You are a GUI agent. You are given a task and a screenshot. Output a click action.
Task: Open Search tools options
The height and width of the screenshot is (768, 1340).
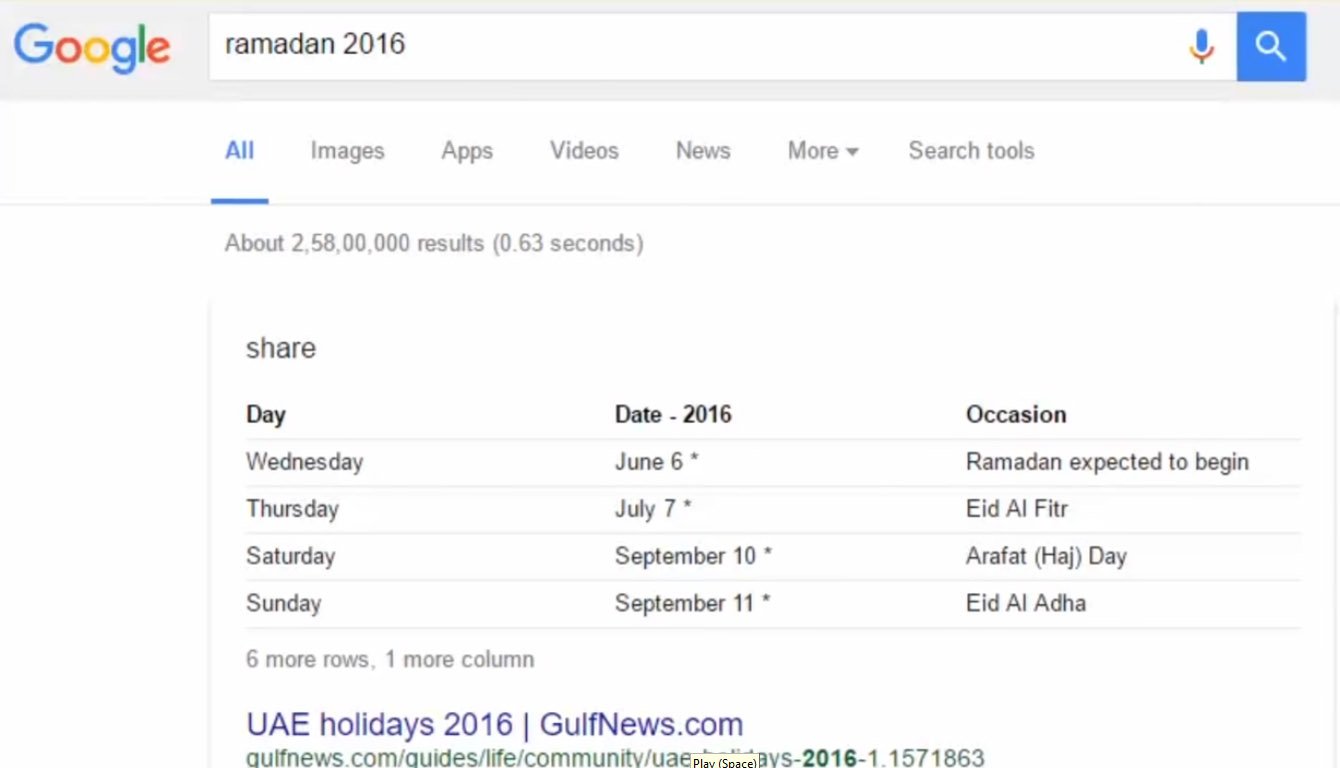point(971,151)
